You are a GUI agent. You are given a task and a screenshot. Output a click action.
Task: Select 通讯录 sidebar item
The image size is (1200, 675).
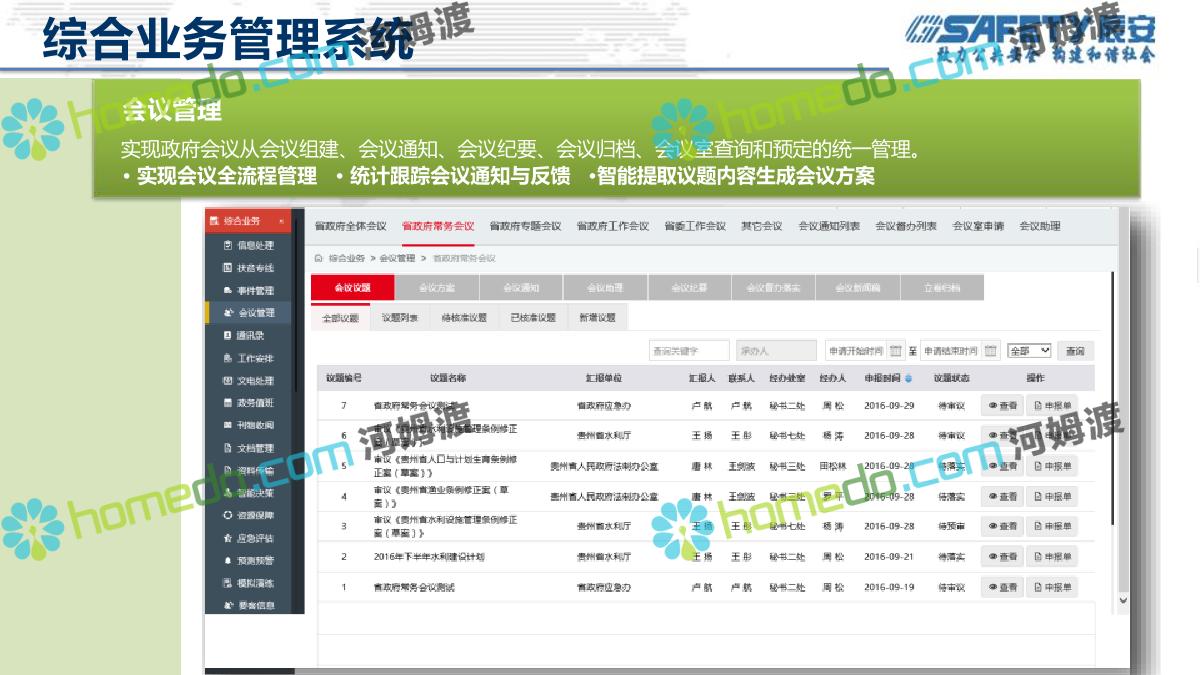click(x=250, y=336)
